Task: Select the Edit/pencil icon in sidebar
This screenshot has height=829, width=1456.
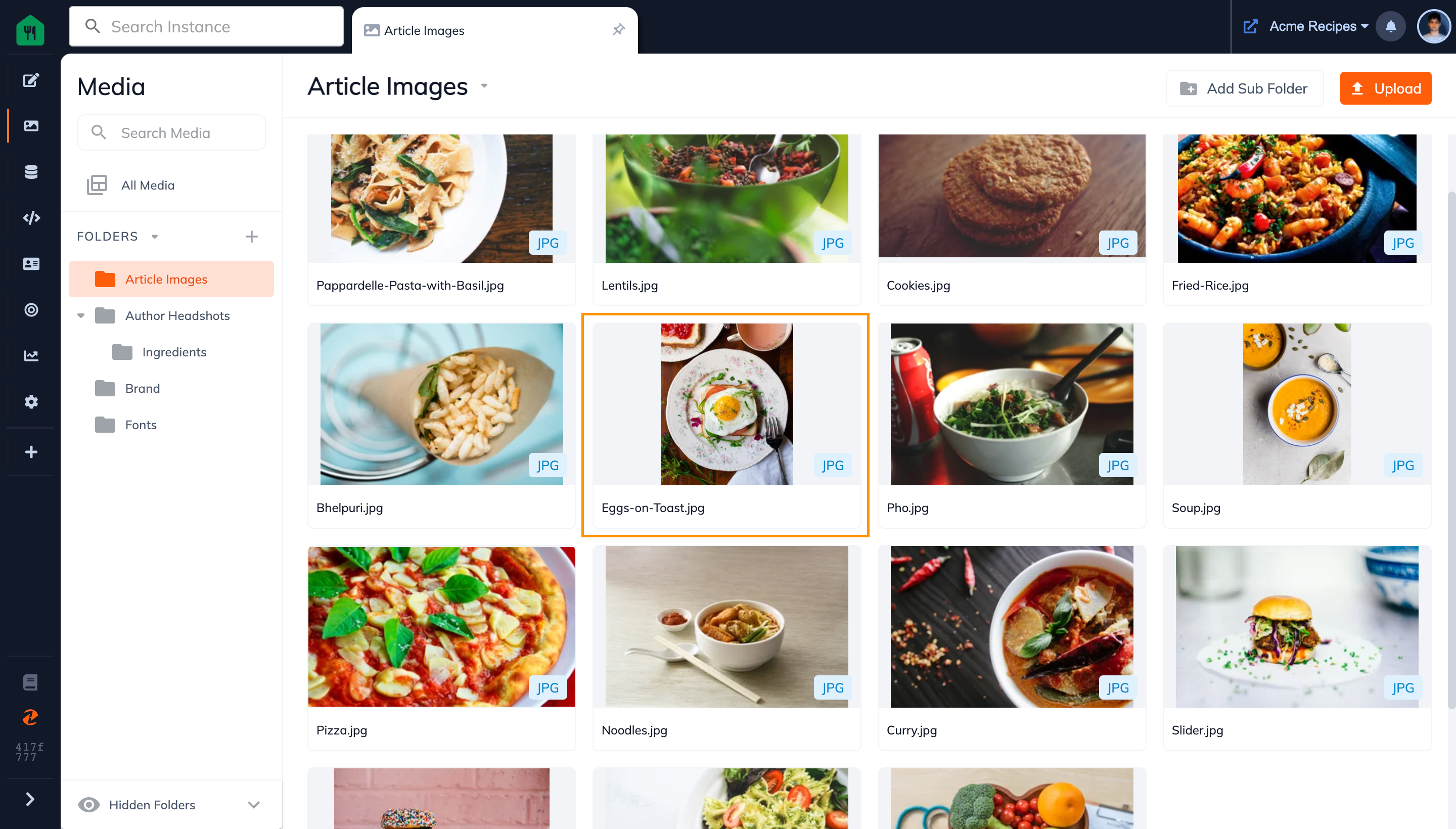Action: [x=30, y=80]
